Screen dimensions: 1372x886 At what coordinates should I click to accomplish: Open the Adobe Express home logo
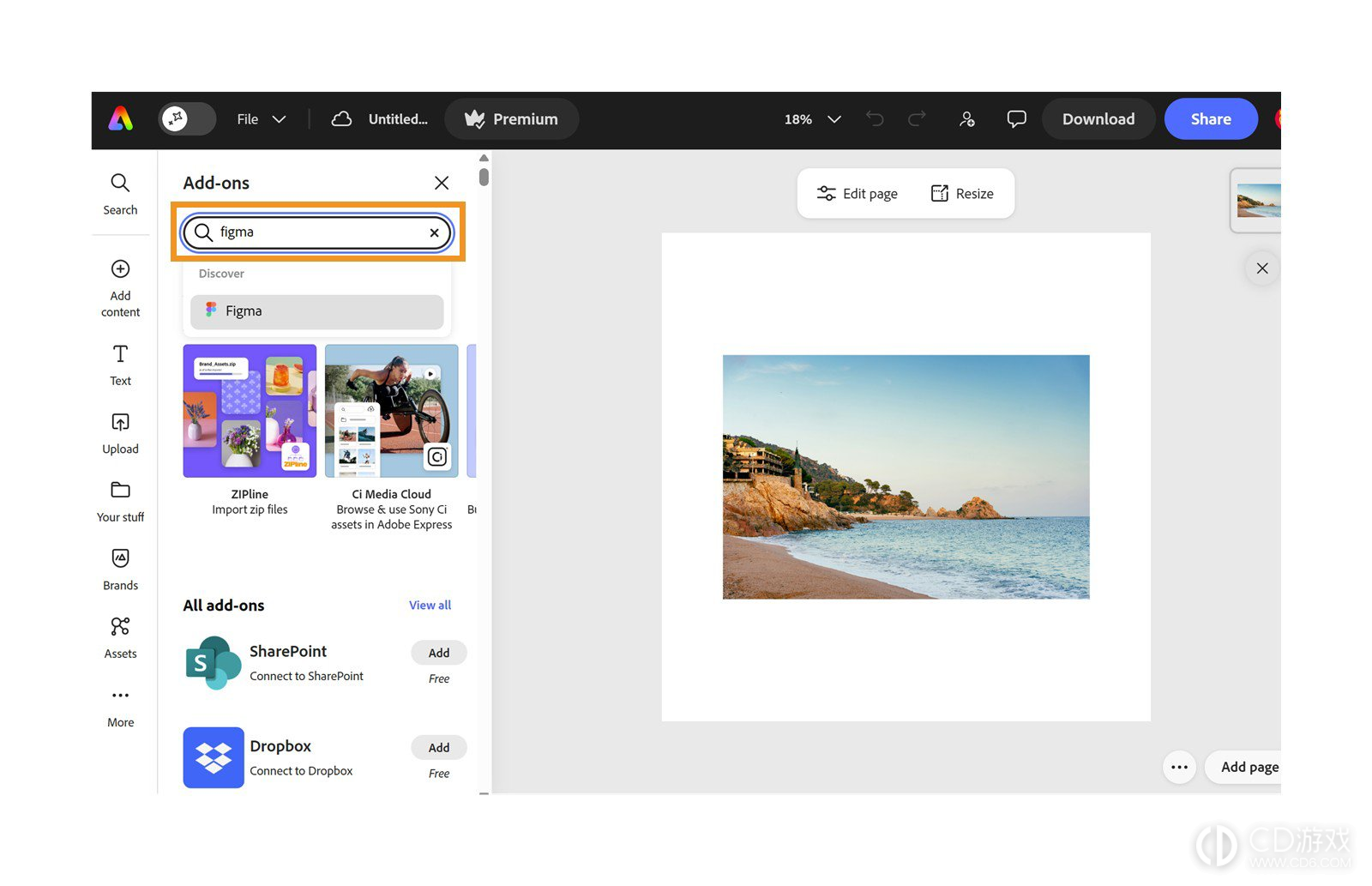click(121, 118)
